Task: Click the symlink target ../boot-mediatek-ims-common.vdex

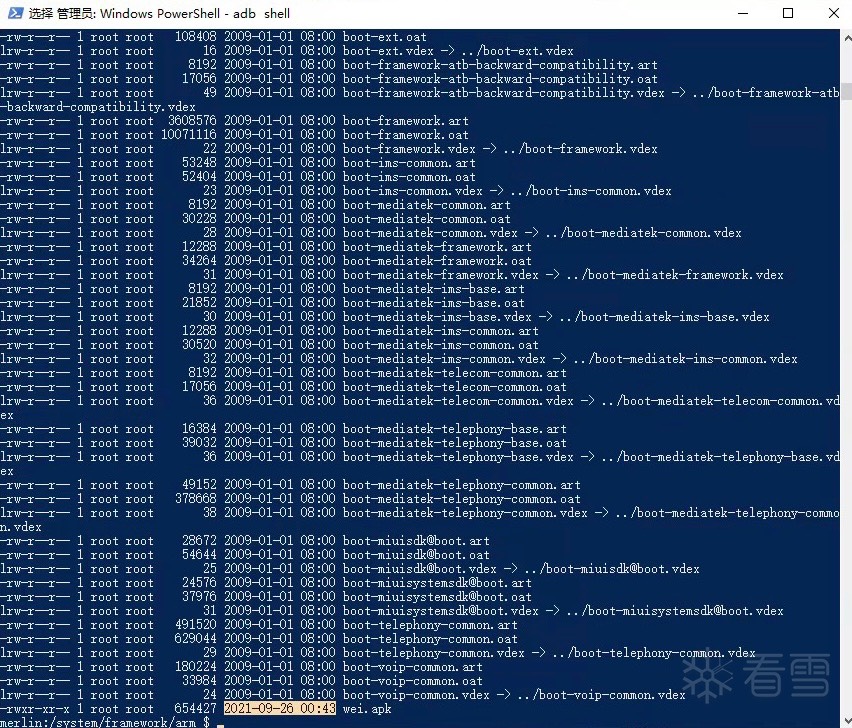Action: coord(686,359)
